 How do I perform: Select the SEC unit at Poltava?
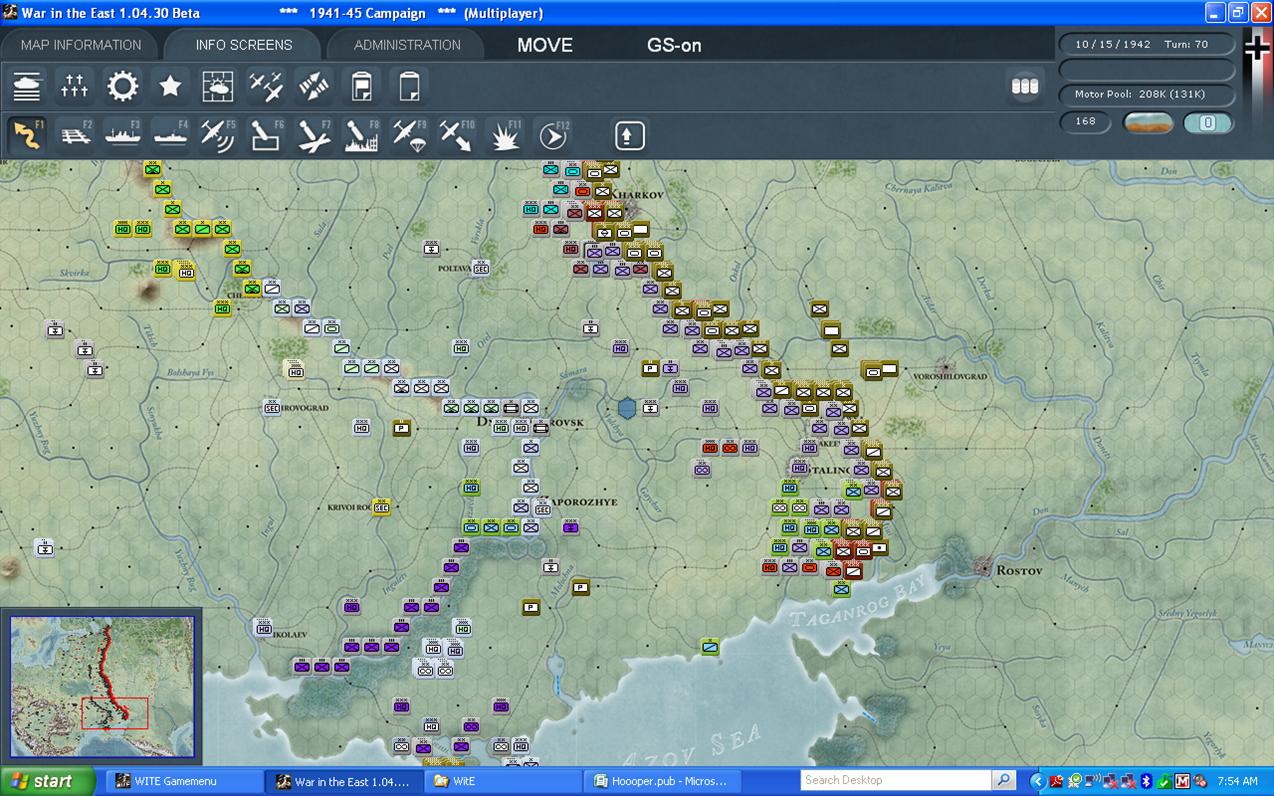[481, 268]
